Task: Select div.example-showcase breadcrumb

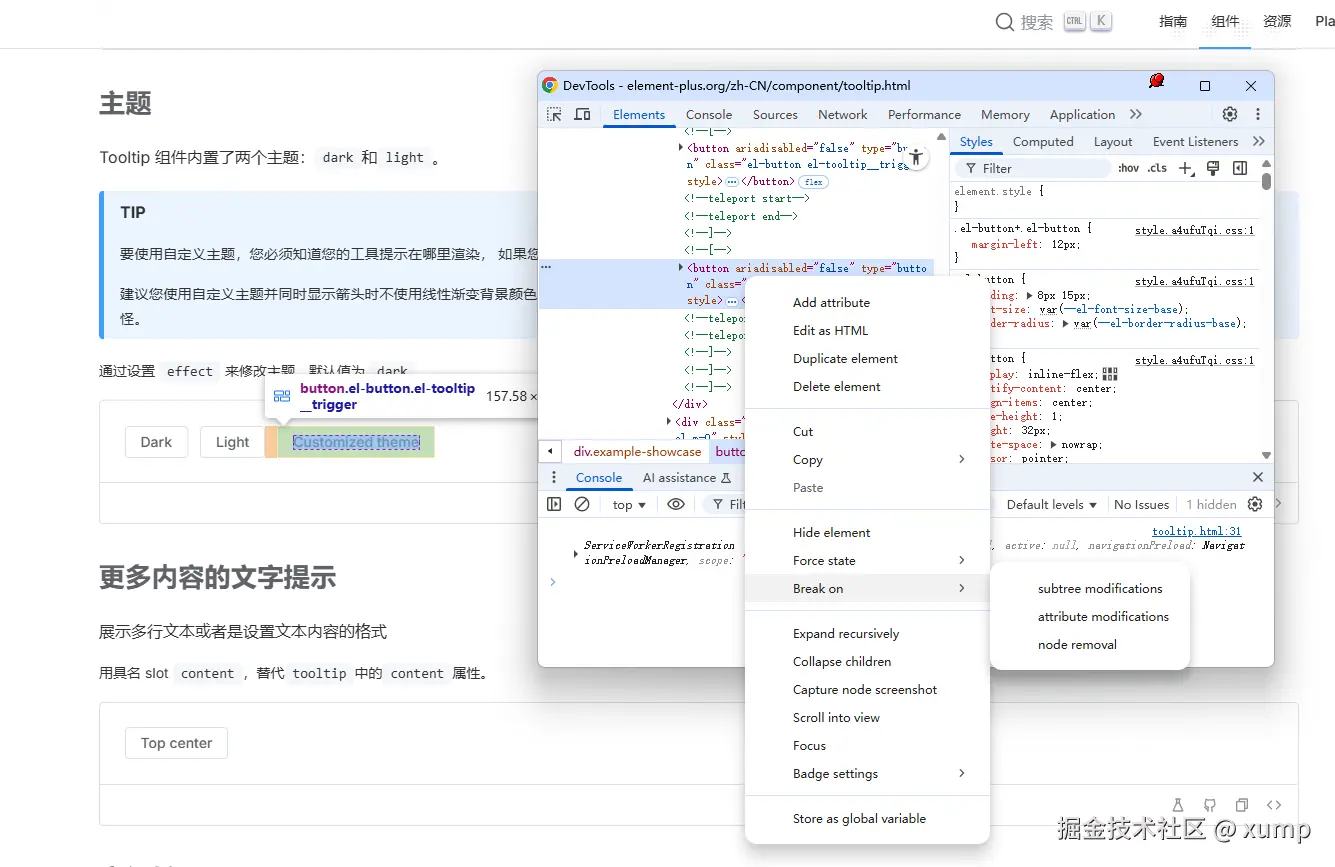Action: coord(638,451)
